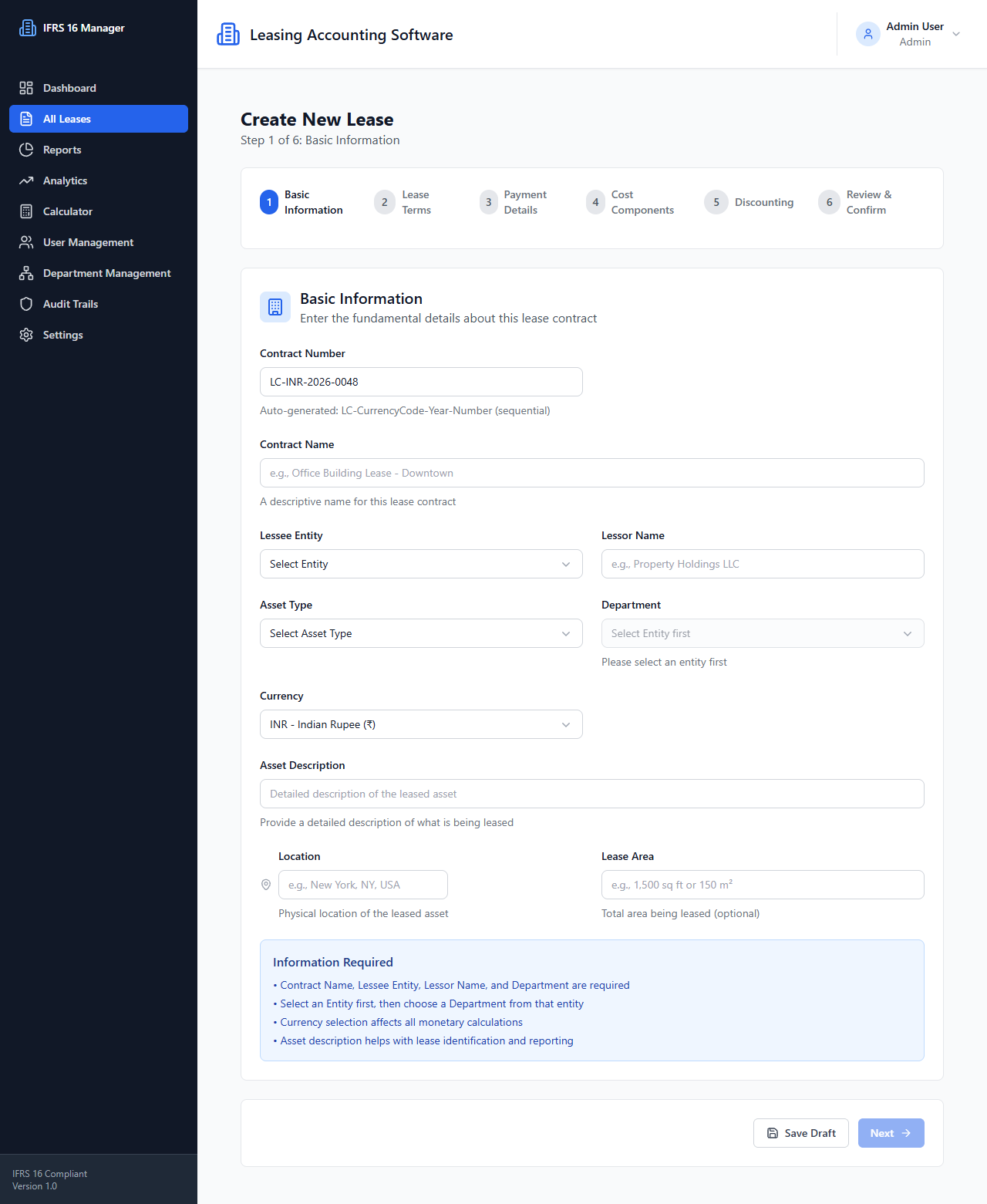The height and width of the screenshot is (1204, 987).
Task: Go to step 2 Lease Terms
Action: [x=403, y=202]
